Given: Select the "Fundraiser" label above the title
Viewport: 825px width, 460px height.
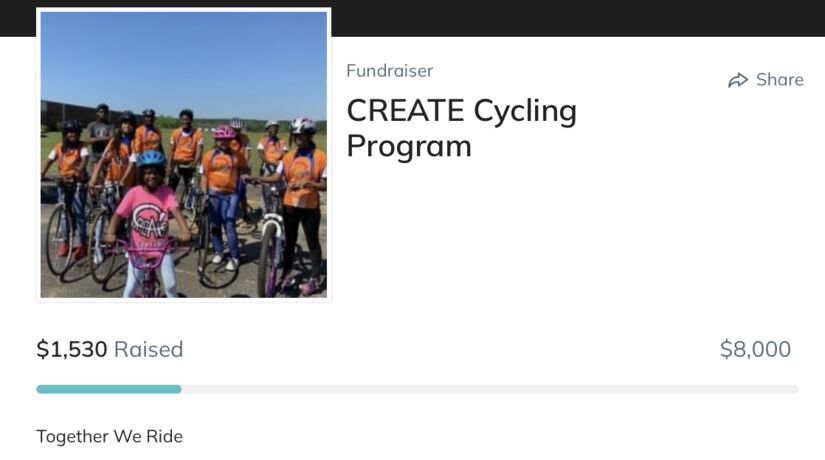Looking at the screenshot, I should click(389, 71).
